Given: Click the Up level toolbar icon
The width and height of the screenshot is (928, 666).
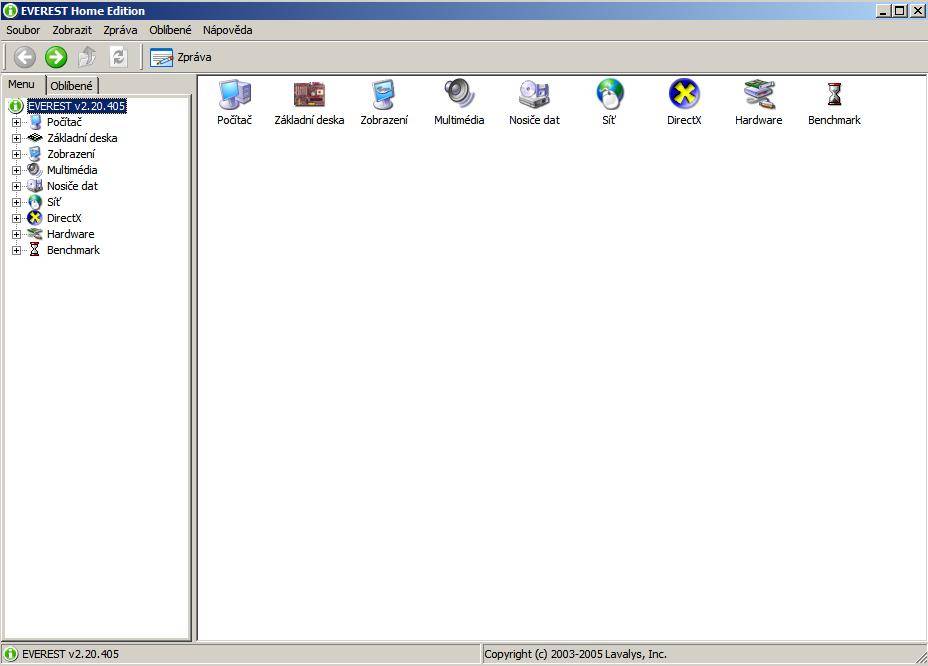Looking at the screenshot, I should click(87, 57).
